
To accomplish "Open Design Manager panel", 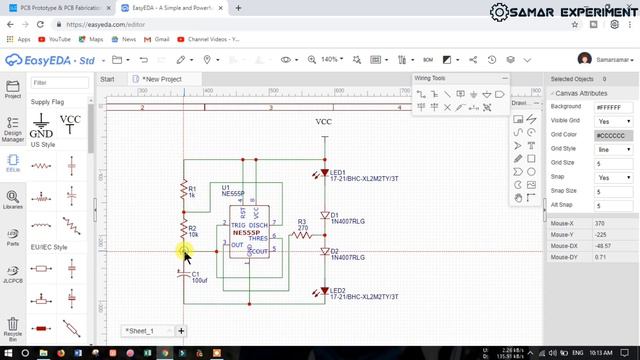I will [x=13, y=129].
